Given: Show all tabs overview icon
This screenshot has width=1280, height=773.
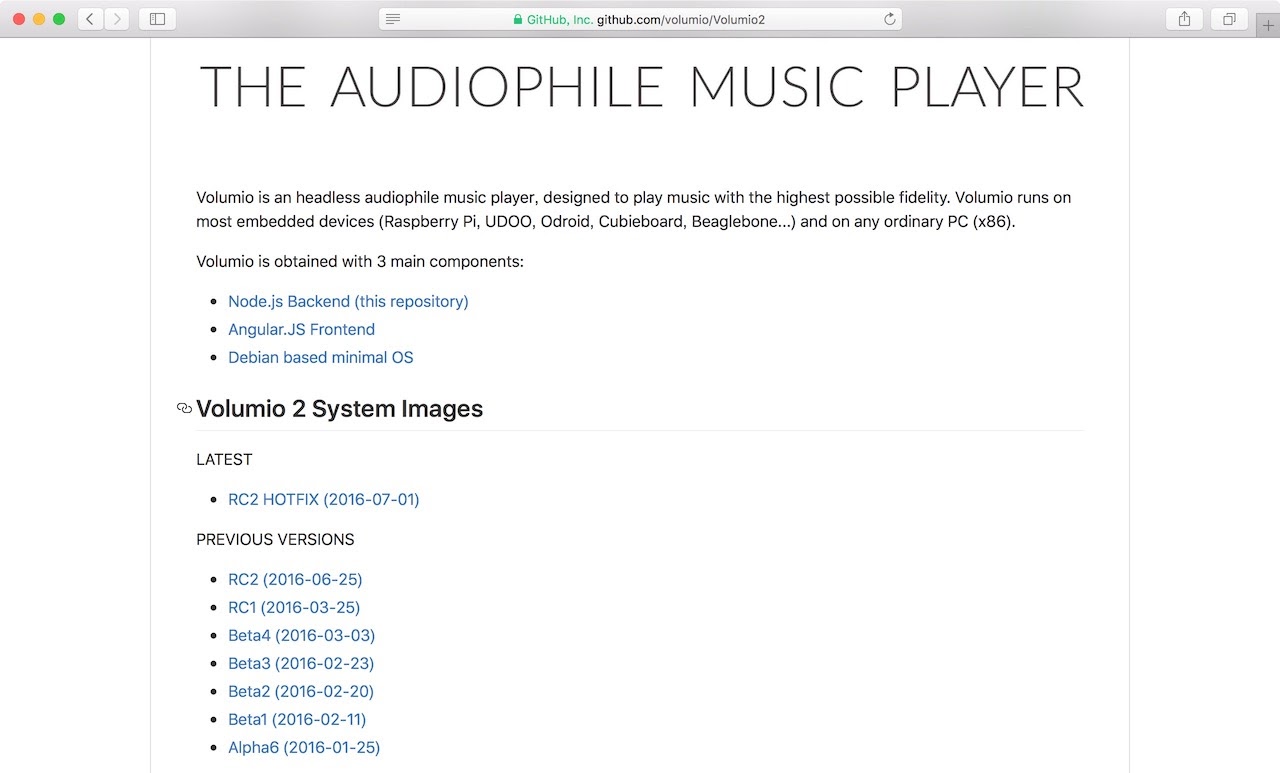Looking at the screenshot, I should pyautogui.click(x=1229, y=19).
